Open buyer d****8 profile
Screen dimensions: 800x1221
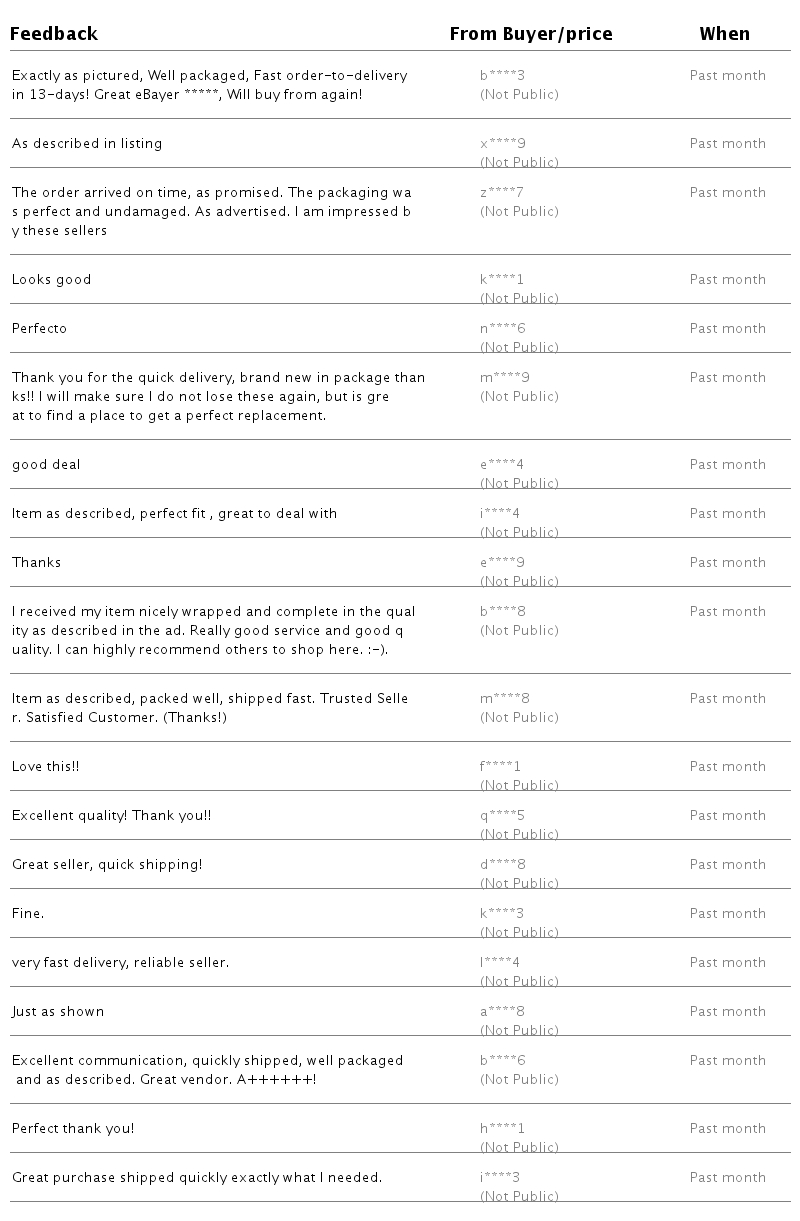tap(502, 864)
